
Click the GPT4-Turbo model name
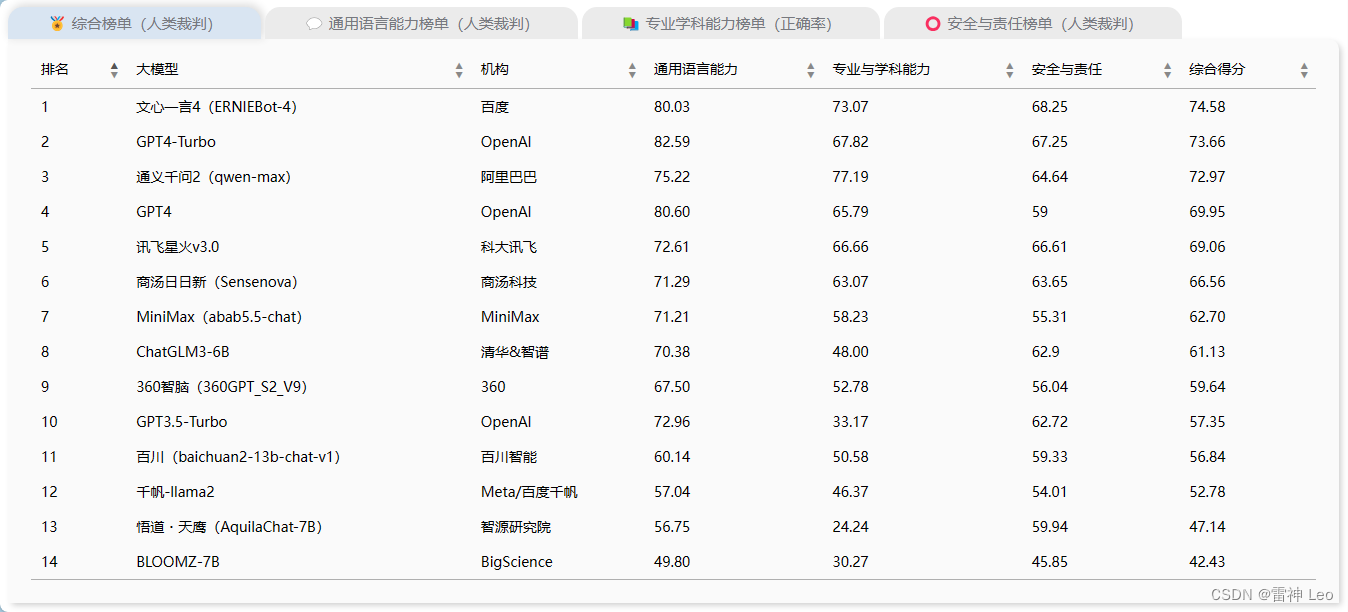click(176, 142)
